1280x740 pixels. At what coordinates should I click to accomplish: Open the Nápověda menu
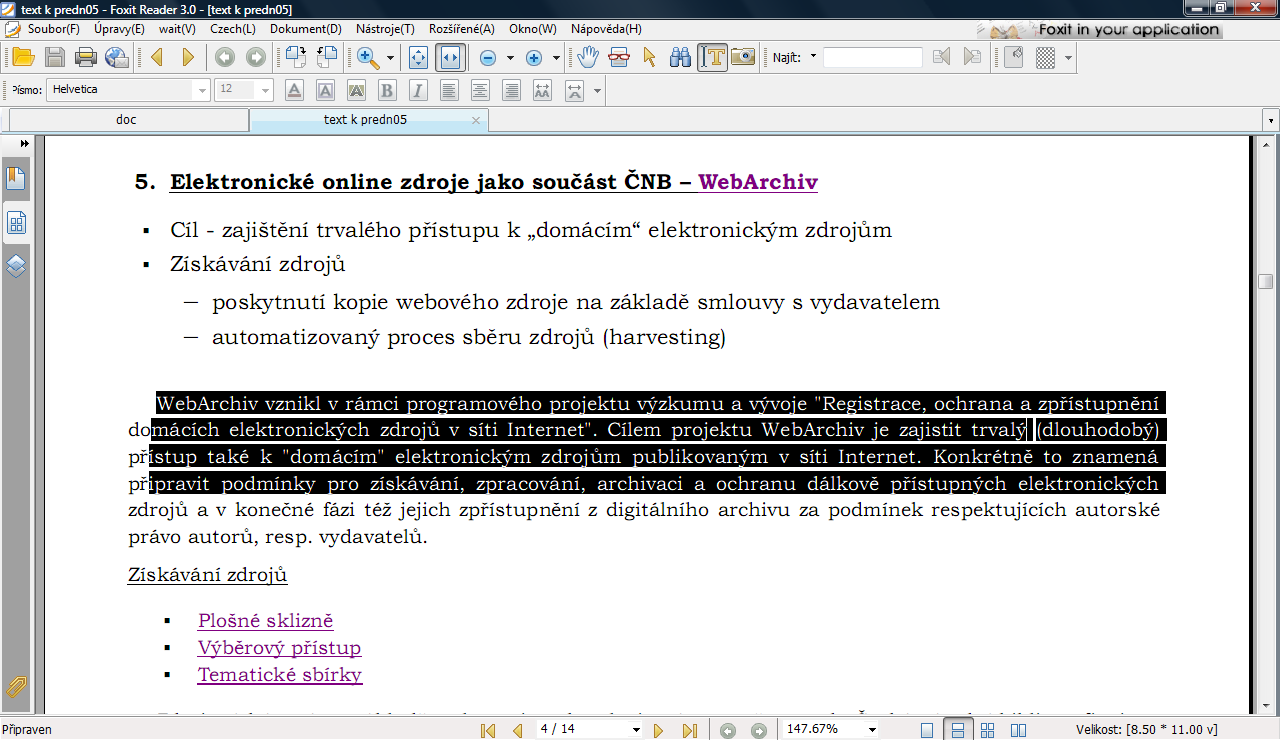606,29
